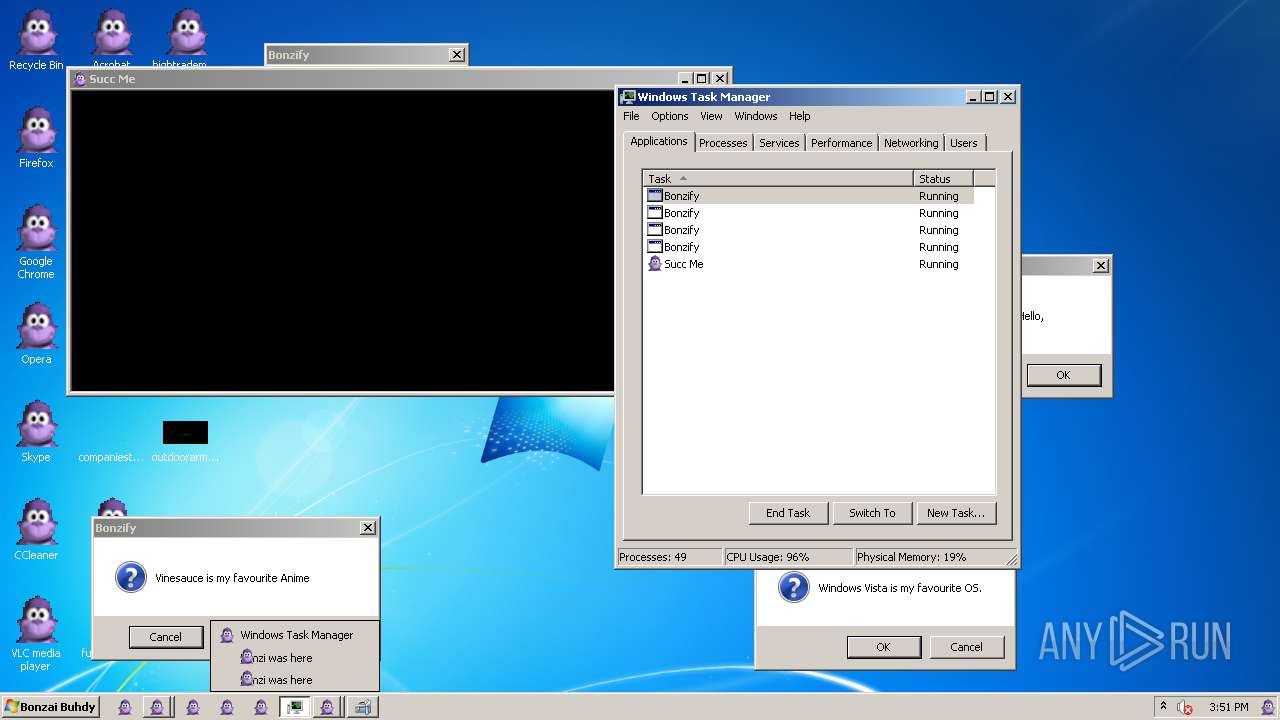1280x720 pixels.
Task: Click the muted volume icon in system tray
Action: click(x=1185, y=707)
